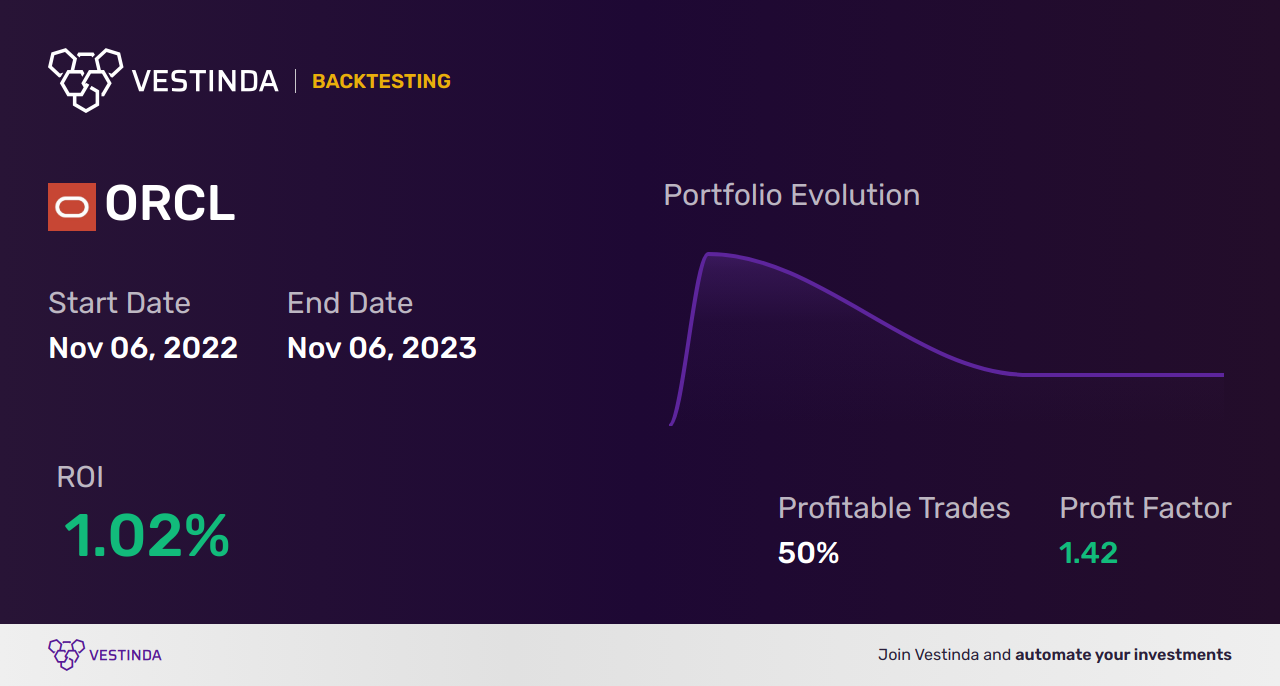Click the Profitable Trades label

[894, 508]
